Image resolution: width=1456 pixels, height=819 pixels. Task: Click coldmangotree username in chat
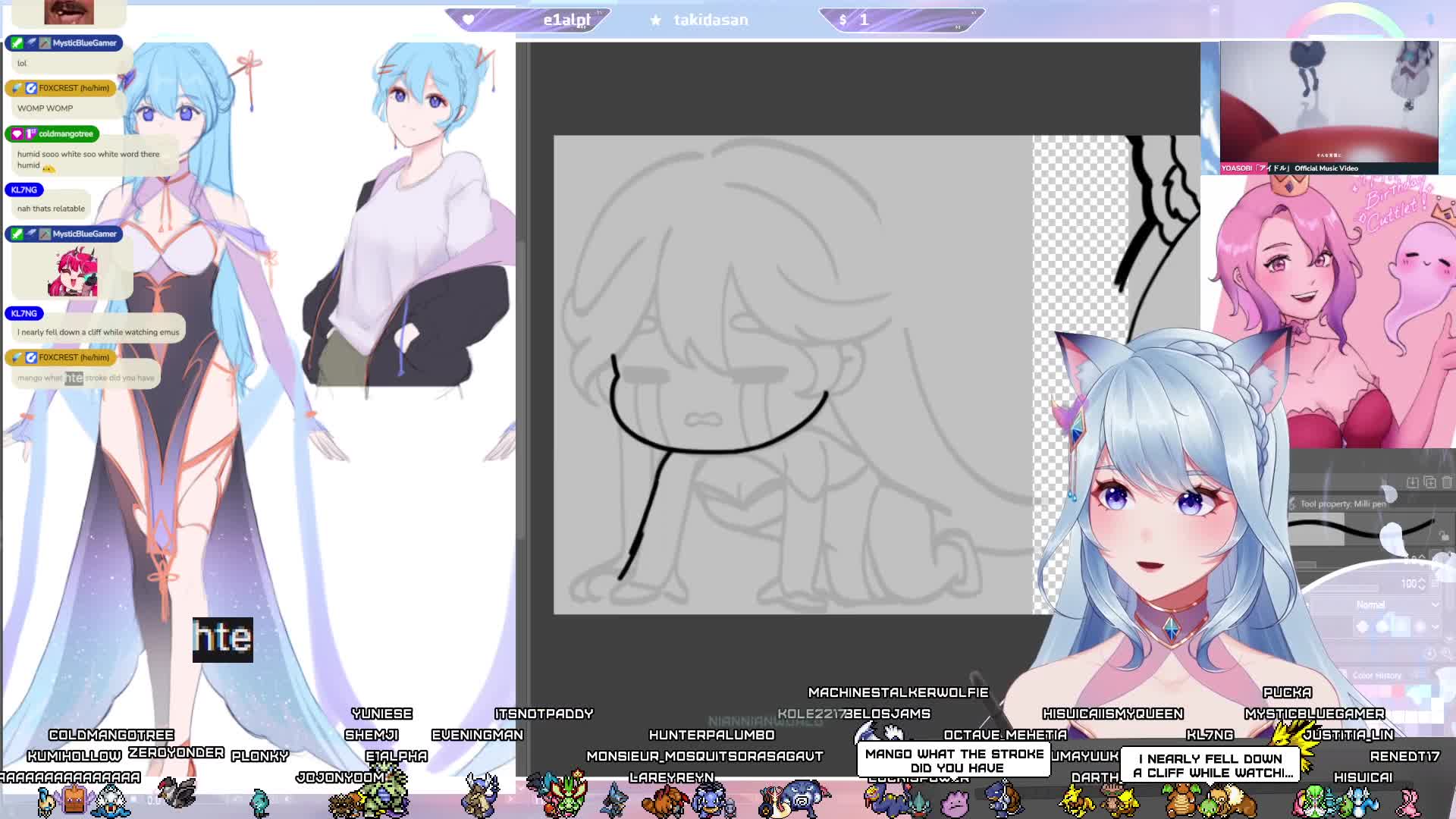tap(65, 134)
